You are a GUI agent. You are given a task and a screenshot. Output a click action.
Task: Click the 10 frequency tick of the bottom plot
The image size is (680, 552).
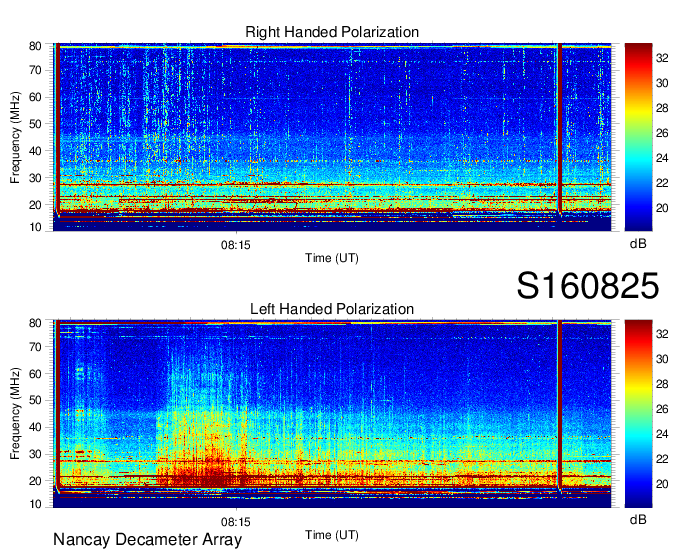[35, 504]
